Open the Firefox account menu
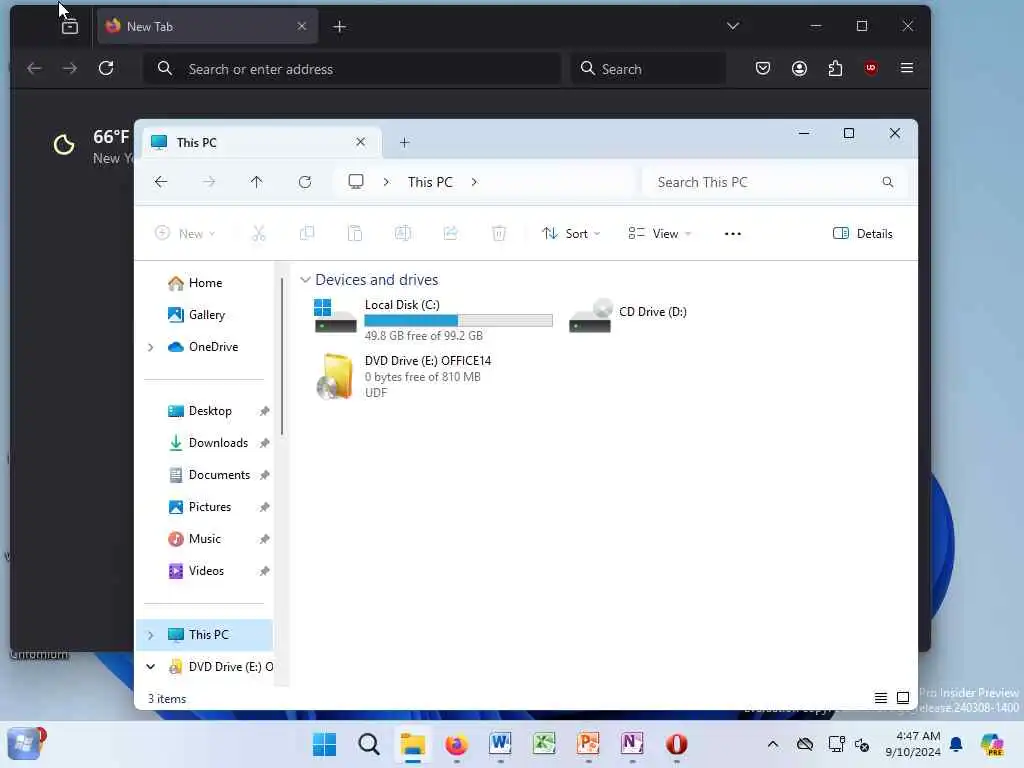The height and width of the screenshot is (768, 1024). [x=799, y=68]
